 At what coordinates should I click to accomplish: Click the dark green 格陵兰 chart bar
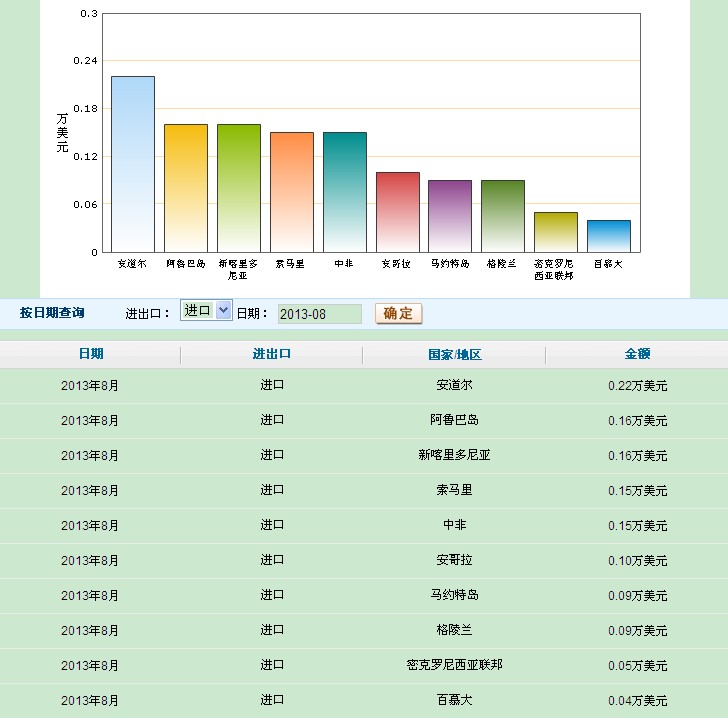pyautogui.click(x=503, y=216)
